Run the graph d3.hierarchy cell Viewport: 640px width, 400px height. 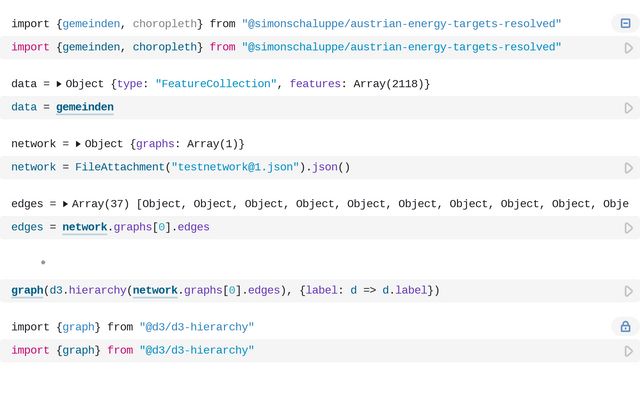[628, 291]
